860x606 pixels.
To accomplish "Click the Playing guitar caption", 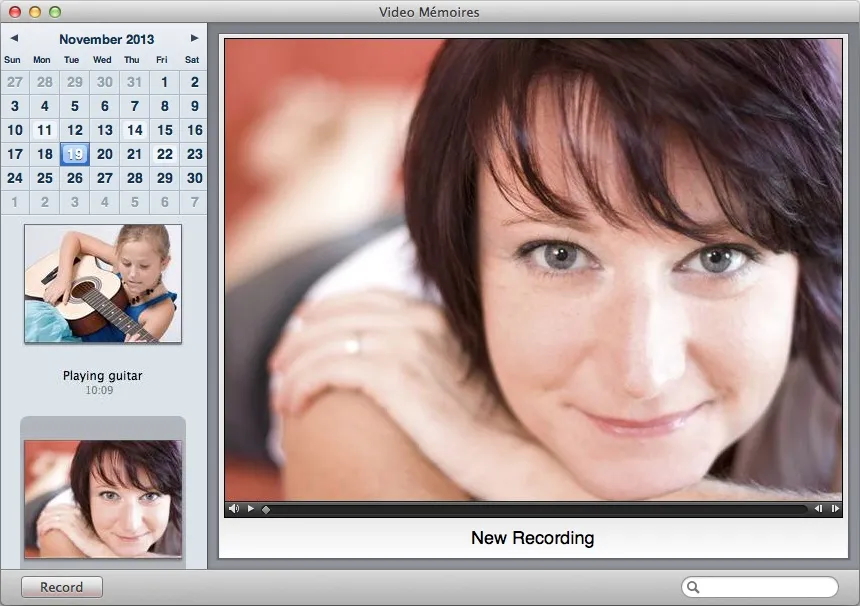I will pos(103,376).
